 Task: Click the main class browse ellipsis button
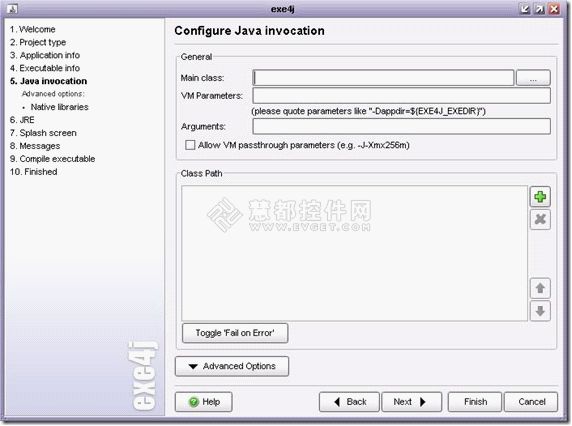click(533, 78)
